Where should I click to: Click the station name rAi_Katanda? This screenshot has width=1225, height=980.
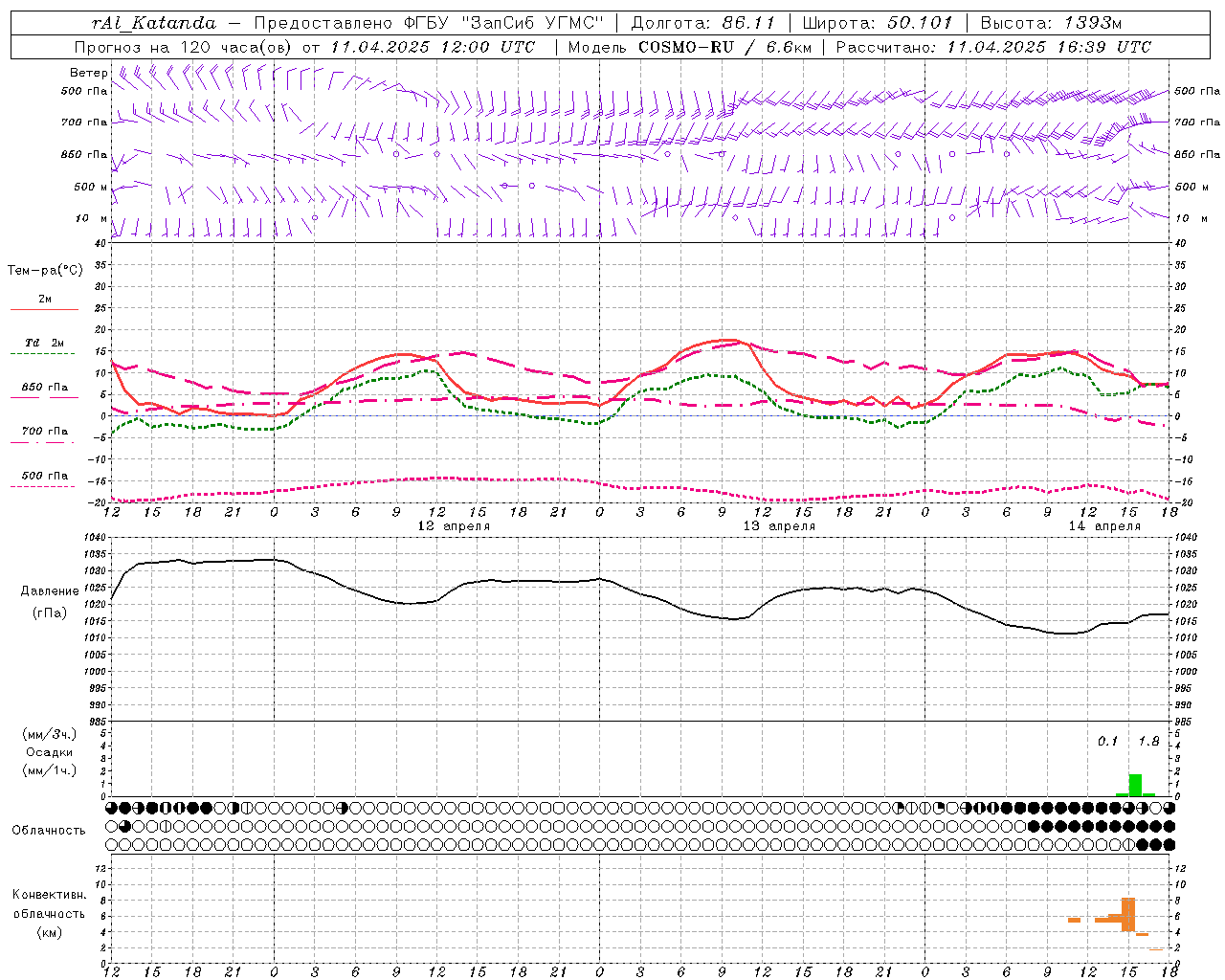point(154,23)
